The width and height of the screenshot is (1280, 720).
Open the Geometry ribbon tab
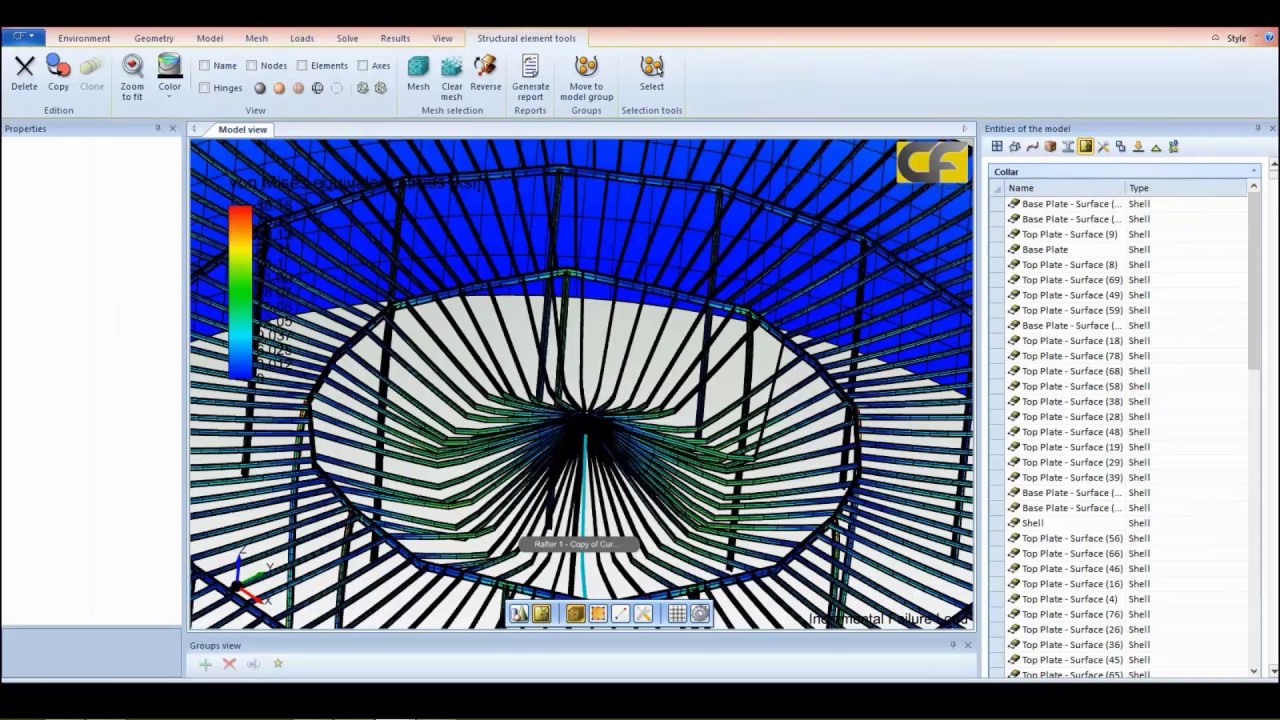click(153, 38)
